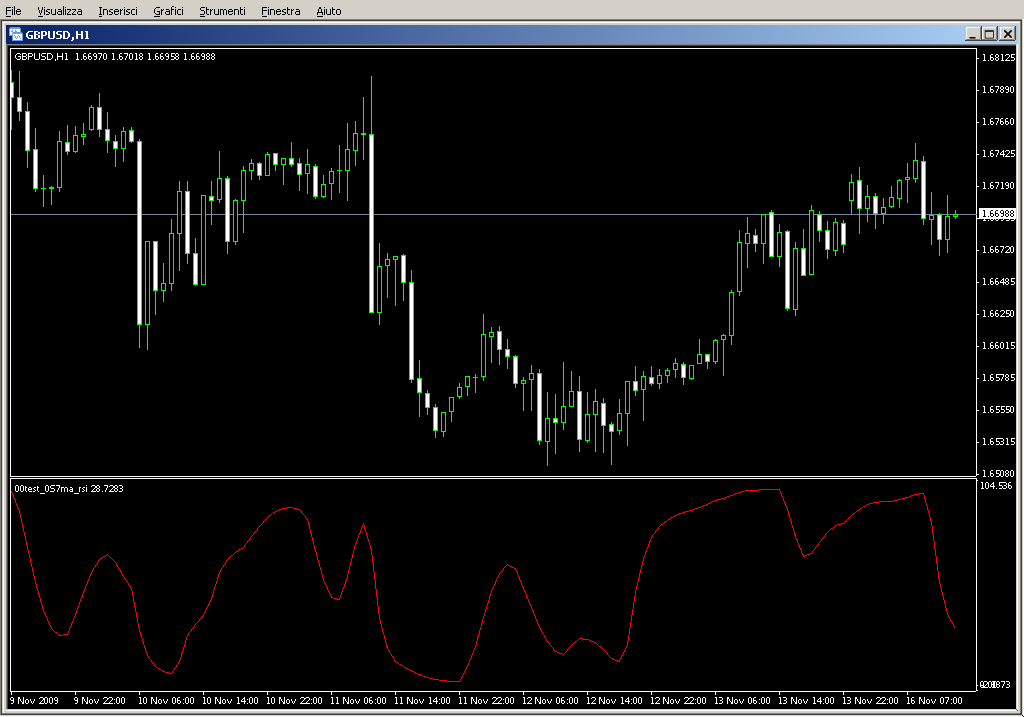
Task: Open the Inserisci menu
Action: coord(118,11)
